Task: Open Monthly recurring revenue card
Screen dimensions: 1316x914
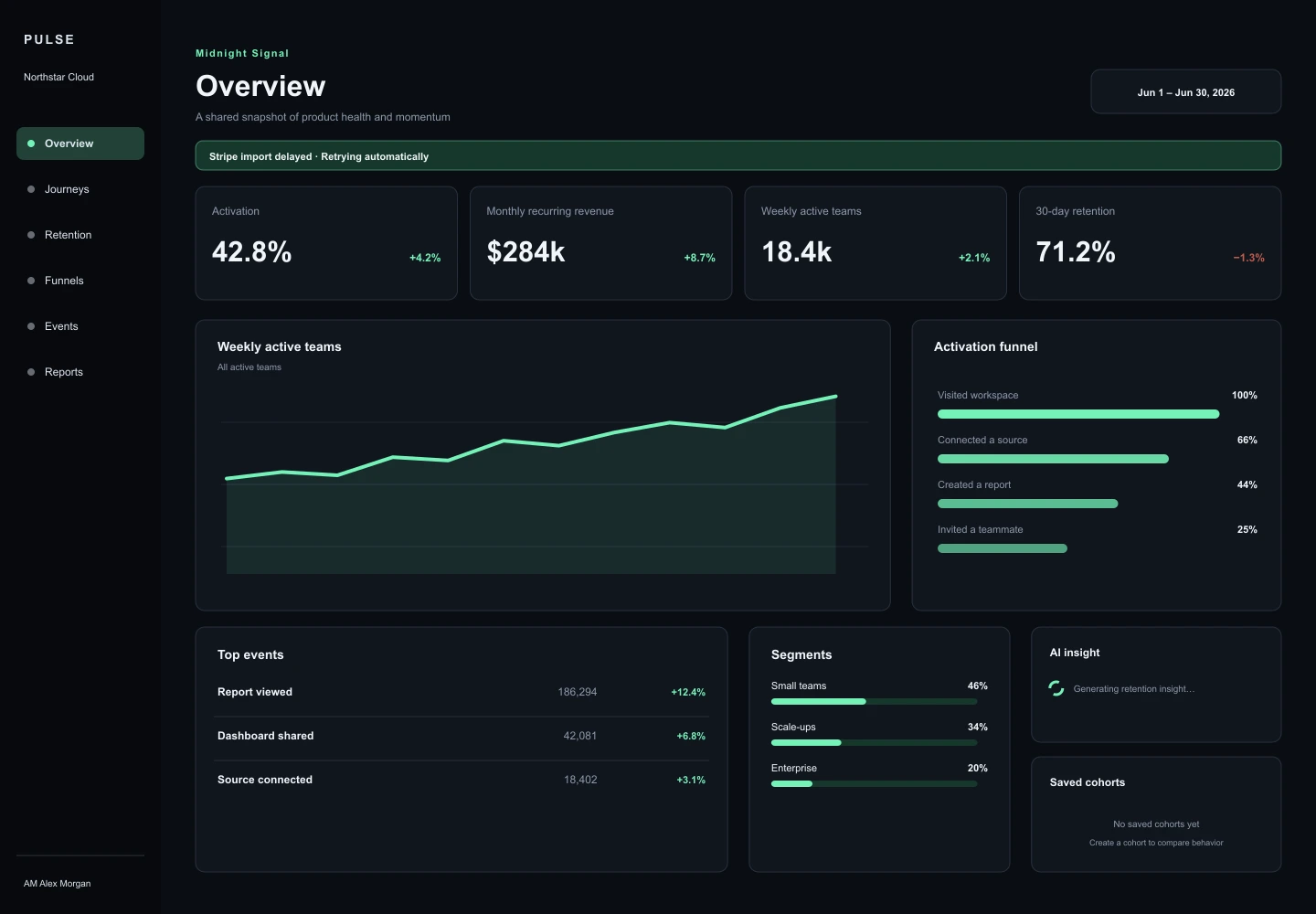Action: point(600,243)
